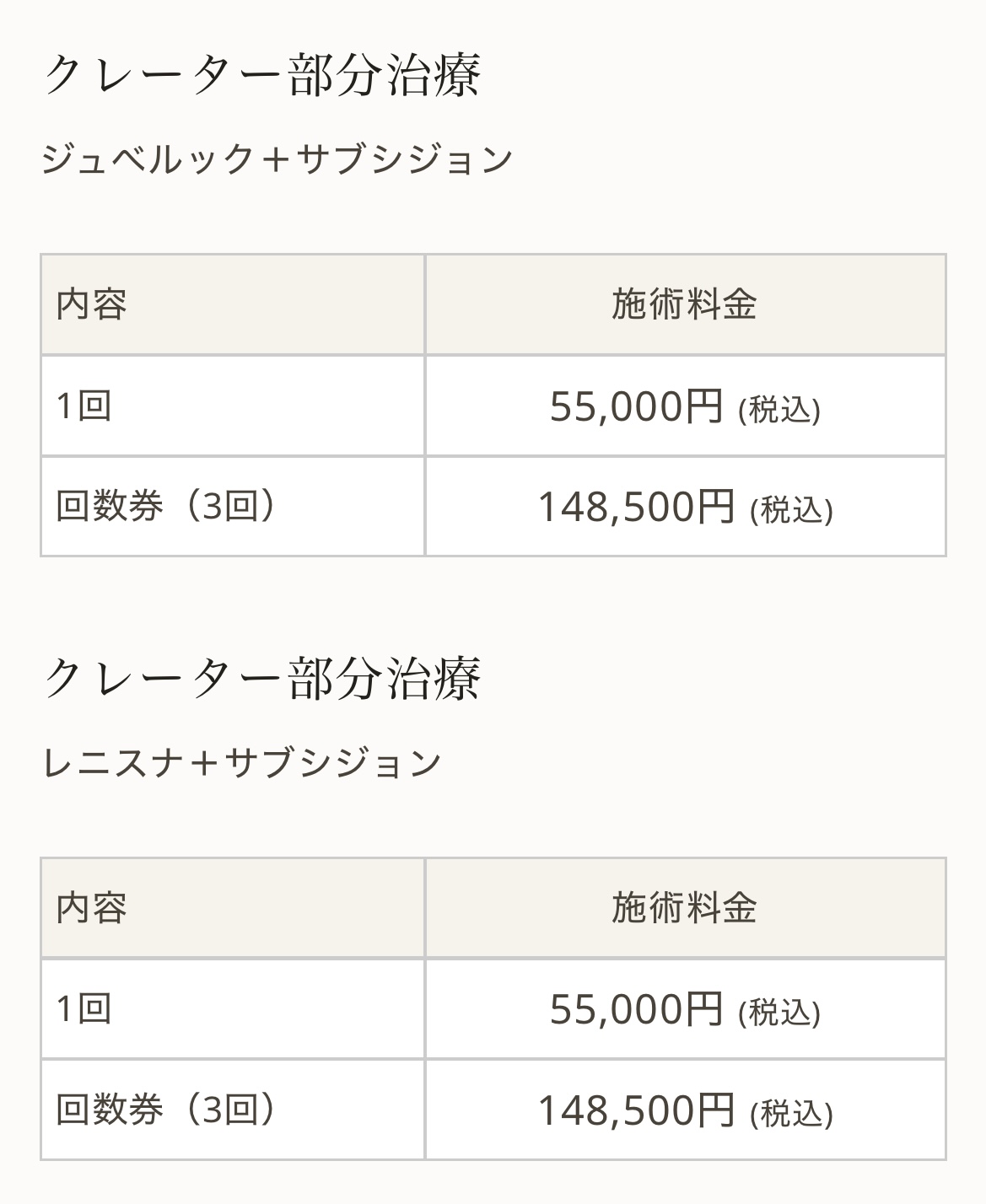Click the first クレーター部分治療 heading above ジュベルック
986x1204 pixels.
pyautogui.click(x=261, y=76)
